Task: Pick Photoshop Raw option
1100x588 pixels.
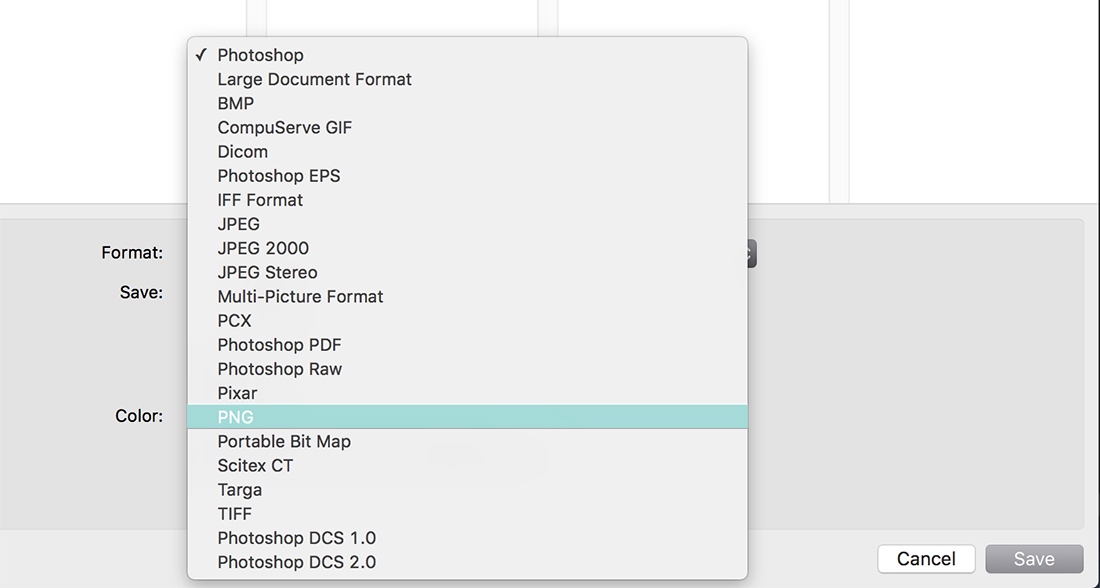Action: point(467,369)
